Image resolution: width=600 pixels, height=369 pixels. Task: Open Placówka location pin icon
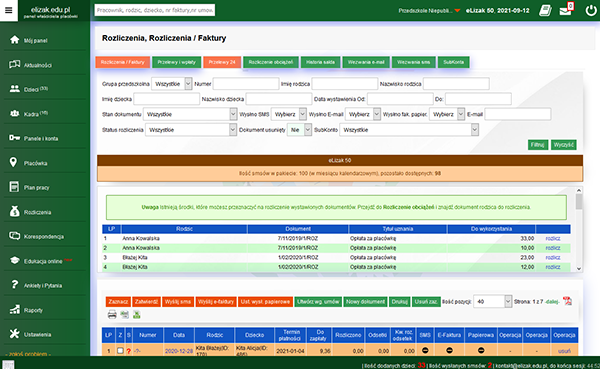13,162
